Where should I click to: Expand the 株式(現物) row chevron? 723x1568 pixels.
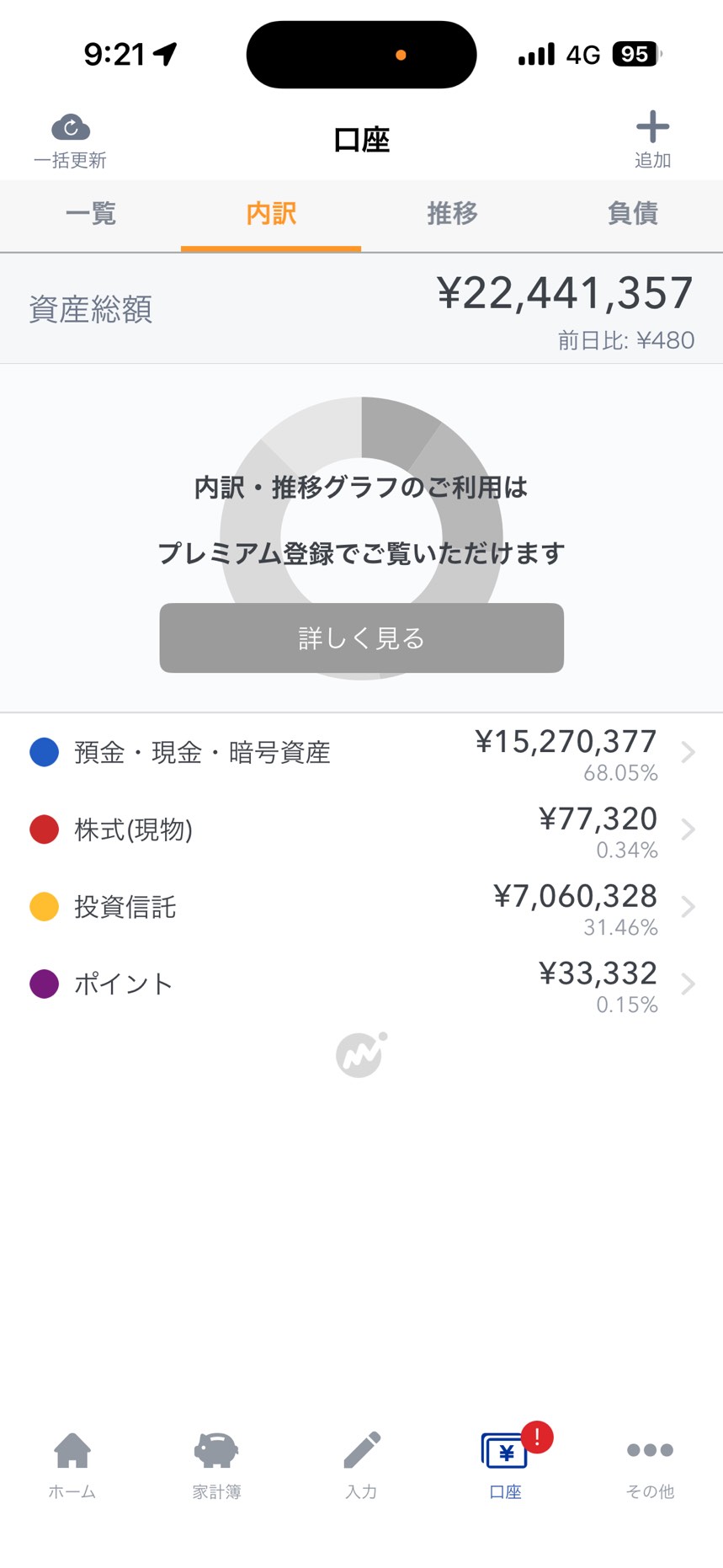[x=688, y=829]
